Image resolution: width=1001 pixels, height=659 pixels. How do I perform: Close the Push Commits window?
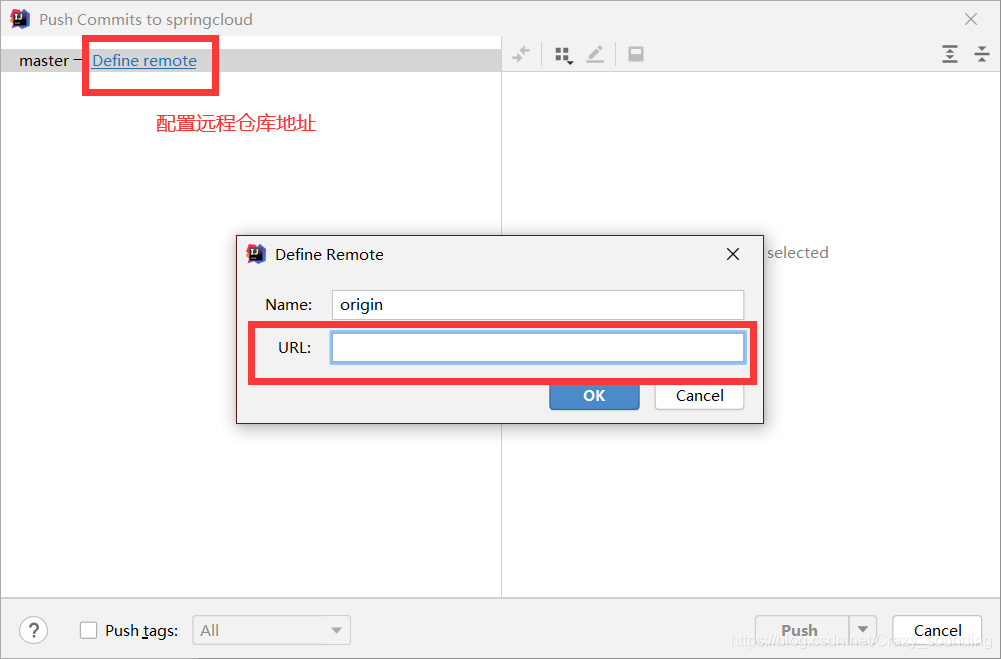point(971,19)
